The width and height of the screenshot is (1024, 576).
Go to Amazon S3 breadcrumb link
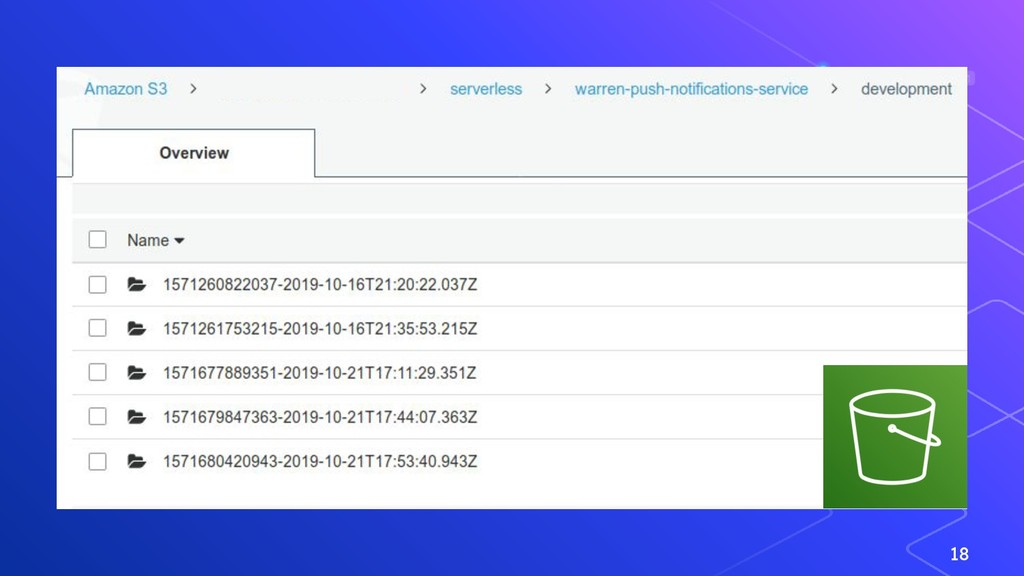pyautogui.click(x=125, y=89)
